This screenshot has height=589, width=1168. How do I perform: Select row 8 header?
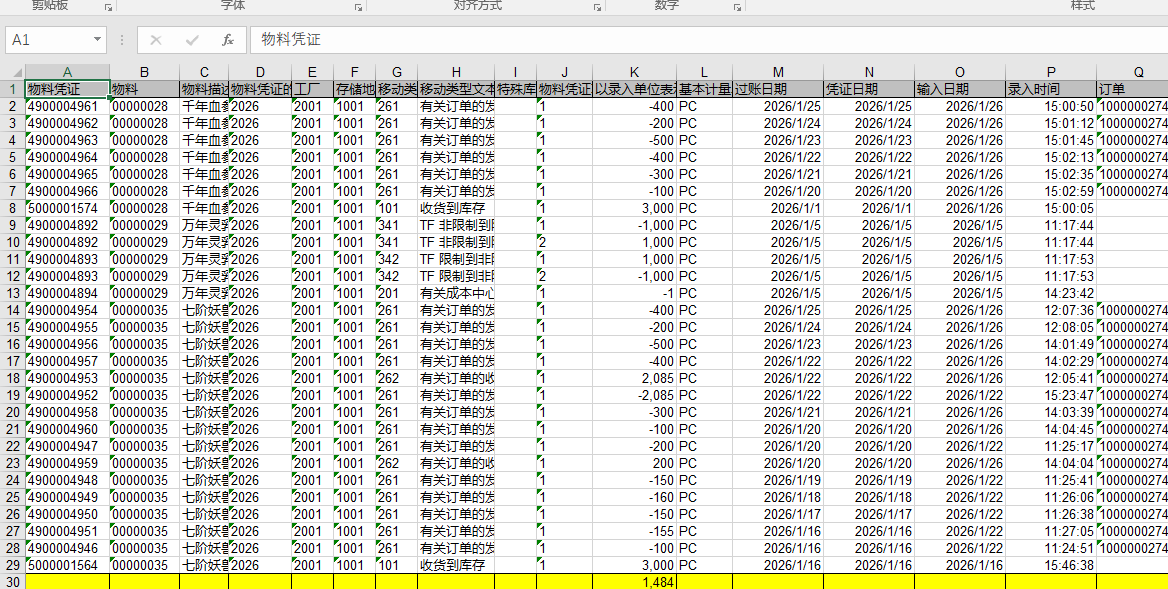point(12,208)
